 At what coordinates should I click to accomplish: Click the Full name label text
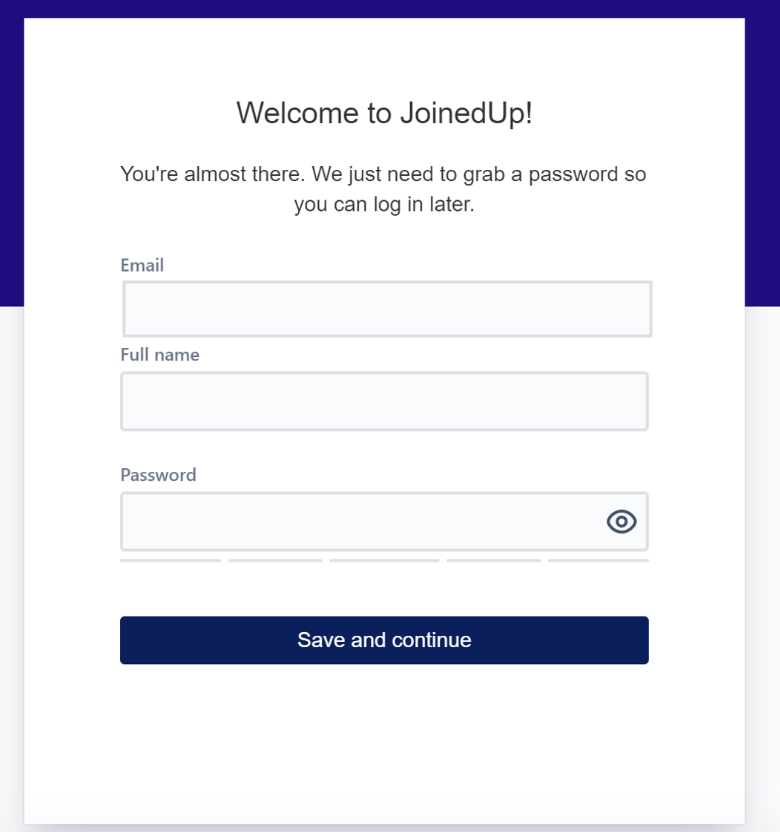[x=160, y=355]
